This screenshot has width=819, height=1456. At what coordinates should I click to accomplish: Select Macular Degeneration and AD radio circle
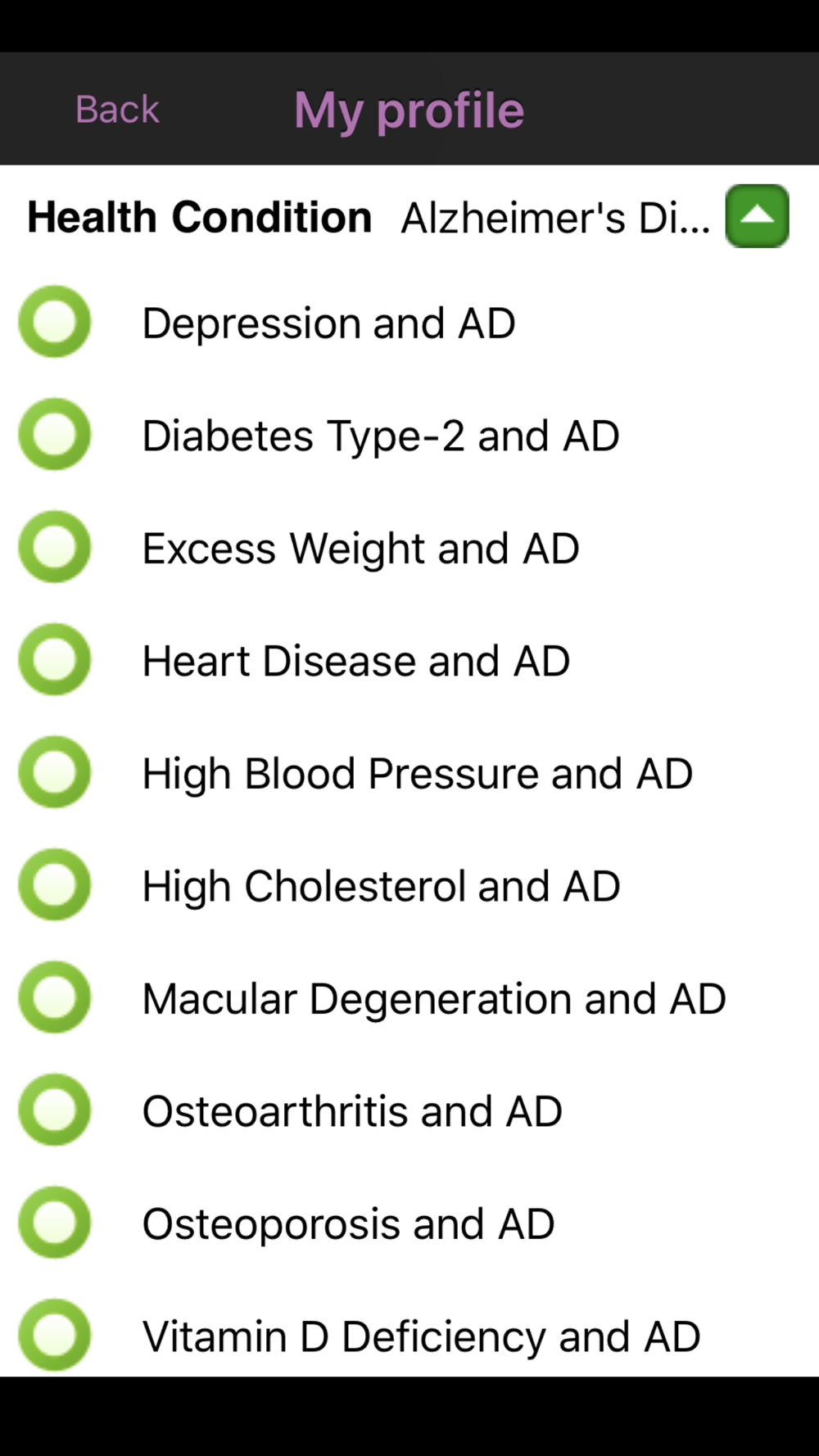coord(55,997)
